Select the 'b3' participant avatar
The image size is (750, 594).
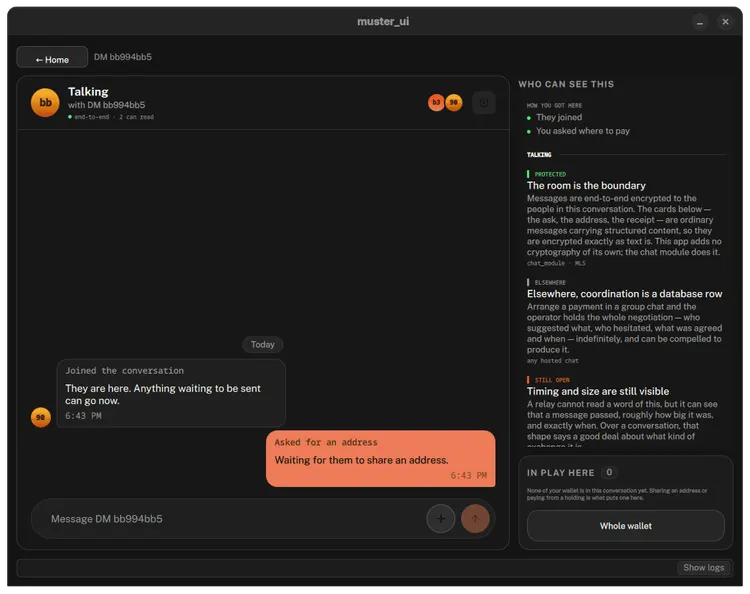point(436,102)
